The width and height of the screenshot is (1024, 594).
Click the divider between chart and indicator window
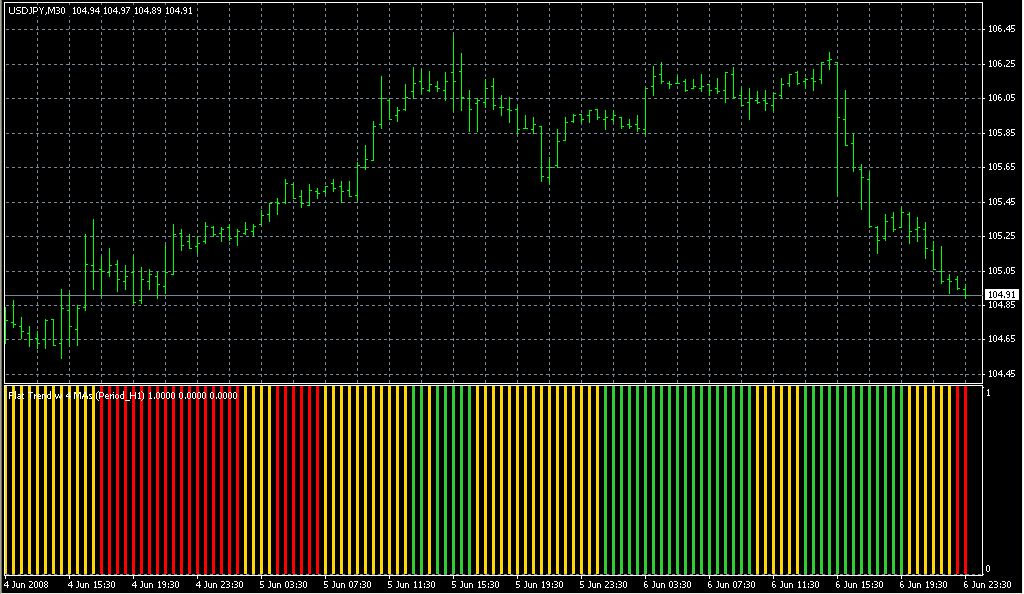[490, 382]
